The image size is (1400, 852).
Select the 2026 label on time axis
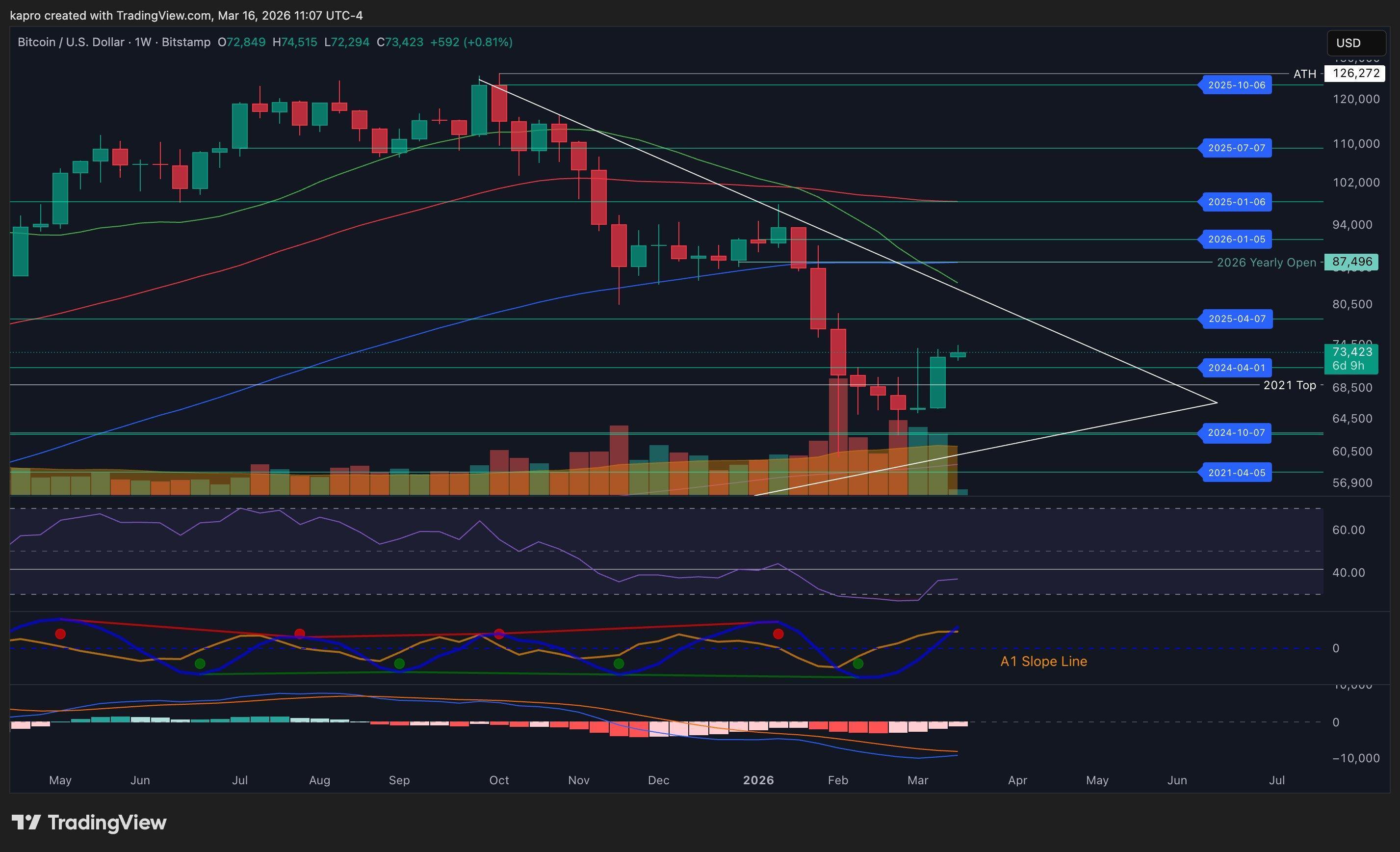pos(758,780)
